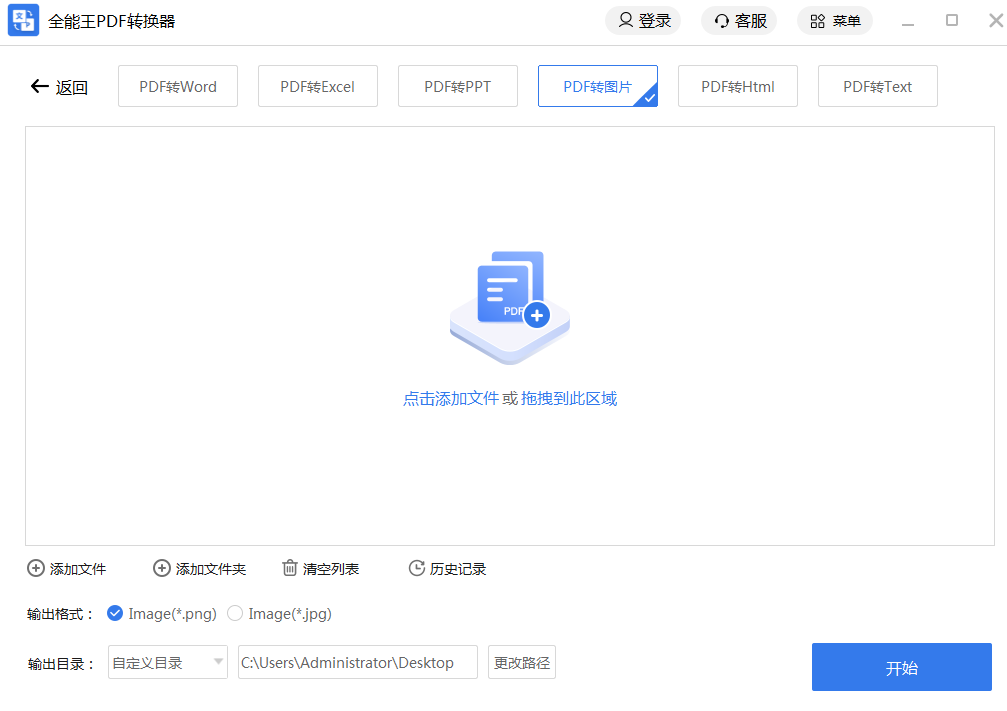The image size is (1007, 711).
Task: Open 客服 customer service headset icon
Action: (722, 21)
